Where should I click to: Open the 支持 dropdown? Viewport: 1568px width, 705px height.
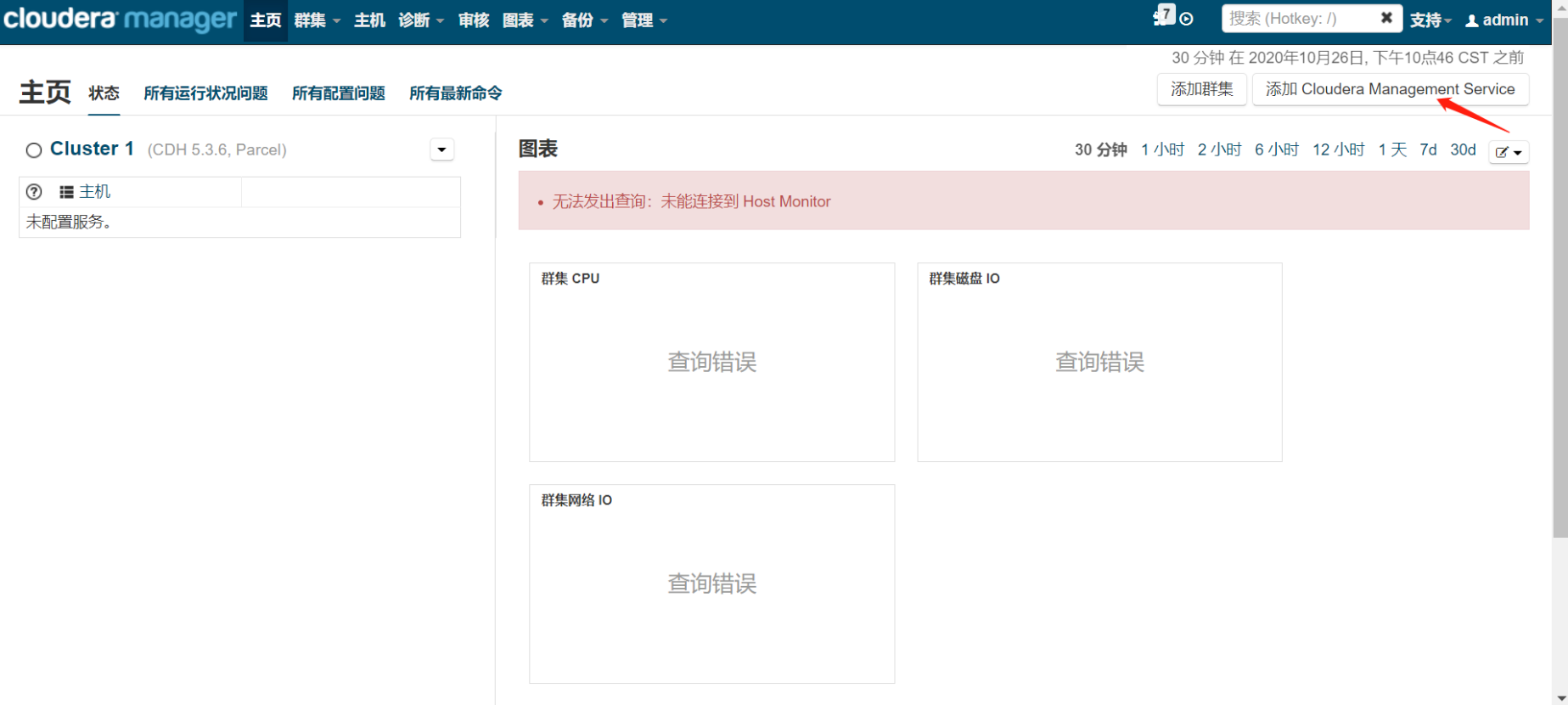click(x=1431, y=20)
